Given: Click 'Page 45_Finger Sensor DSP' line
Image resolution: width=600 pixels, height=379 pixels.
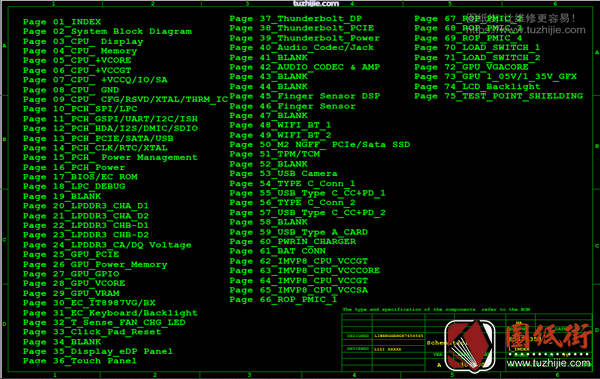Looking at the screenshot, I should point(305,96).
